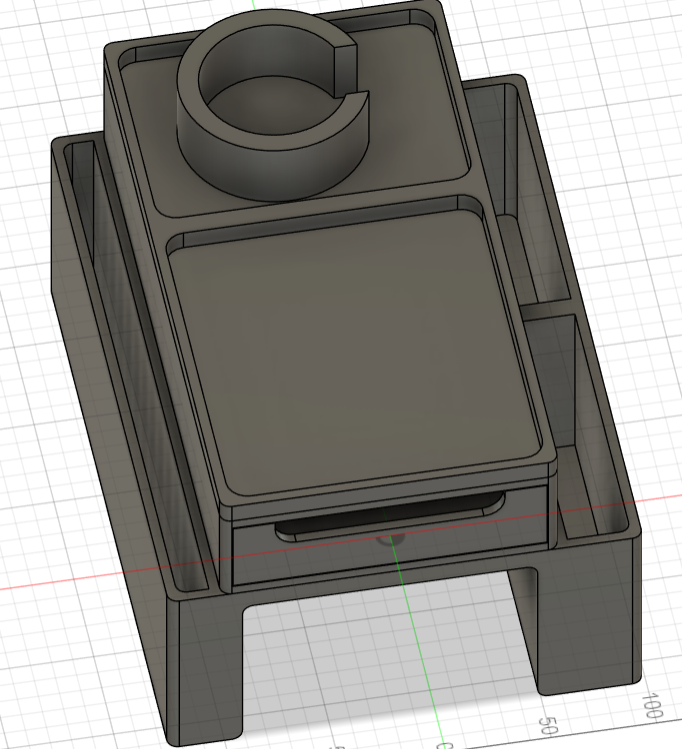Select the dark drawer handle cutout slot
The image size is (682, 749).
click(x=389, y=518)
